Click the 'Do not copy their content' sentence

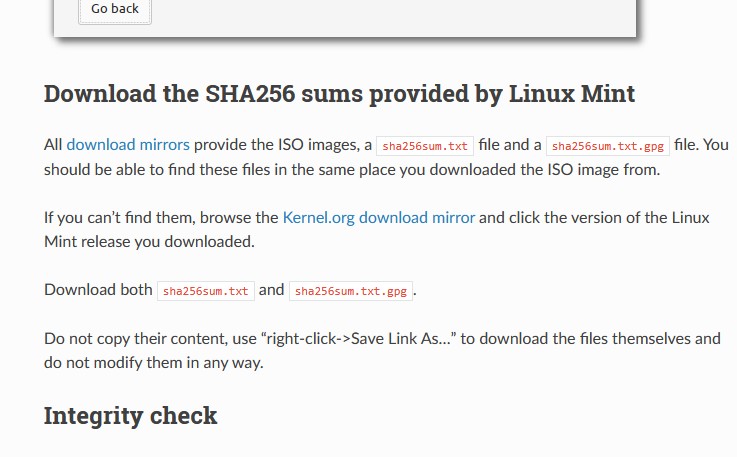click(382, 350)
